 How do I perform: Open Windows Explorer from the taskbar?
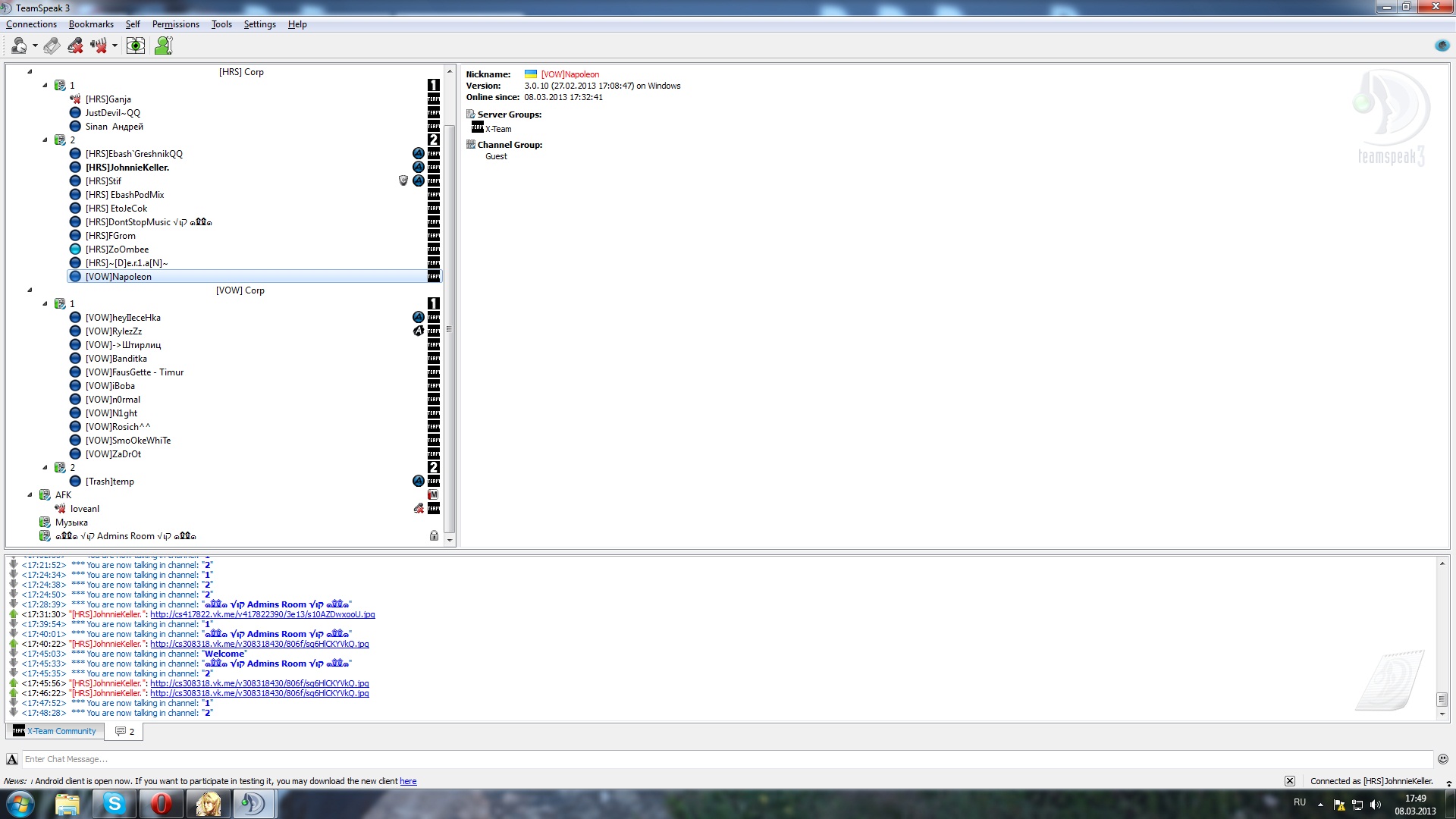67,804
